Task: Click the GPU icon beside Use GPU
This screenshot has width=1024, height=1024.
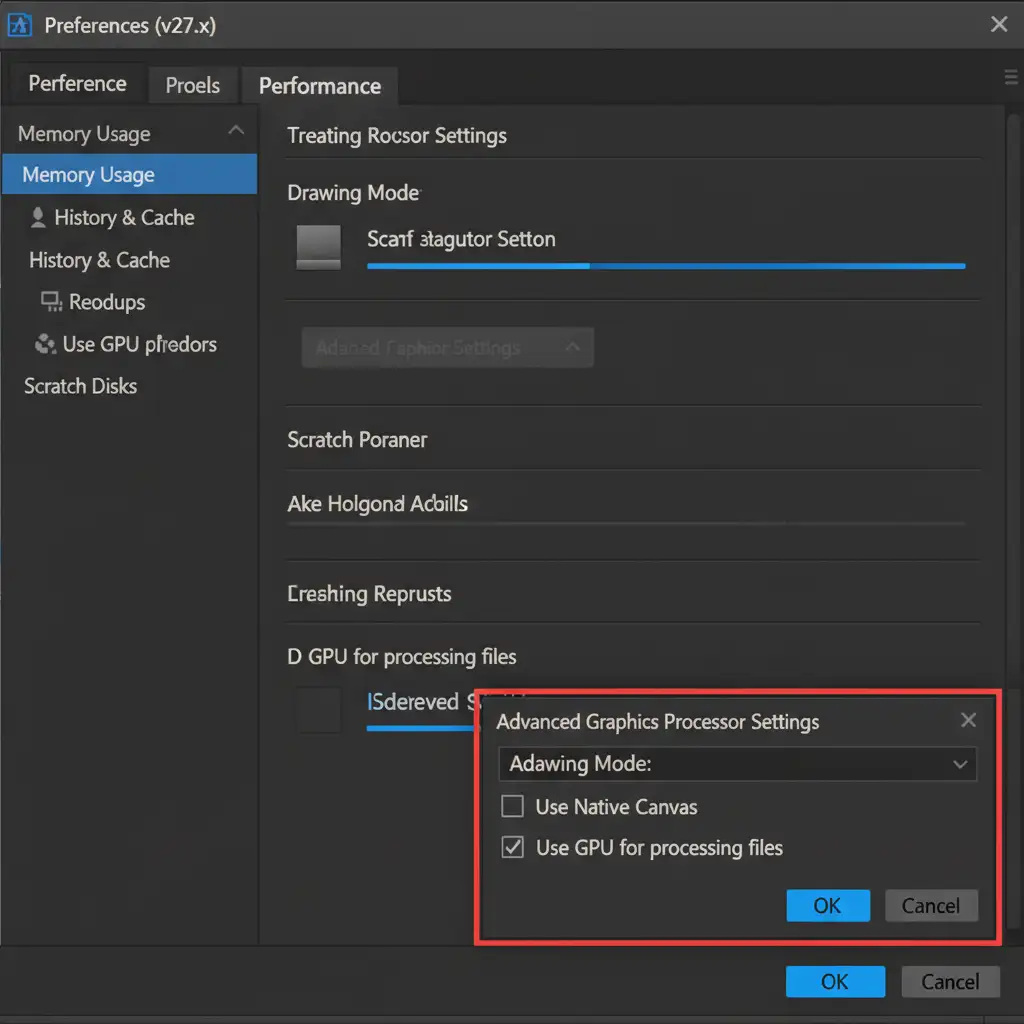Action: pos(45,344)
